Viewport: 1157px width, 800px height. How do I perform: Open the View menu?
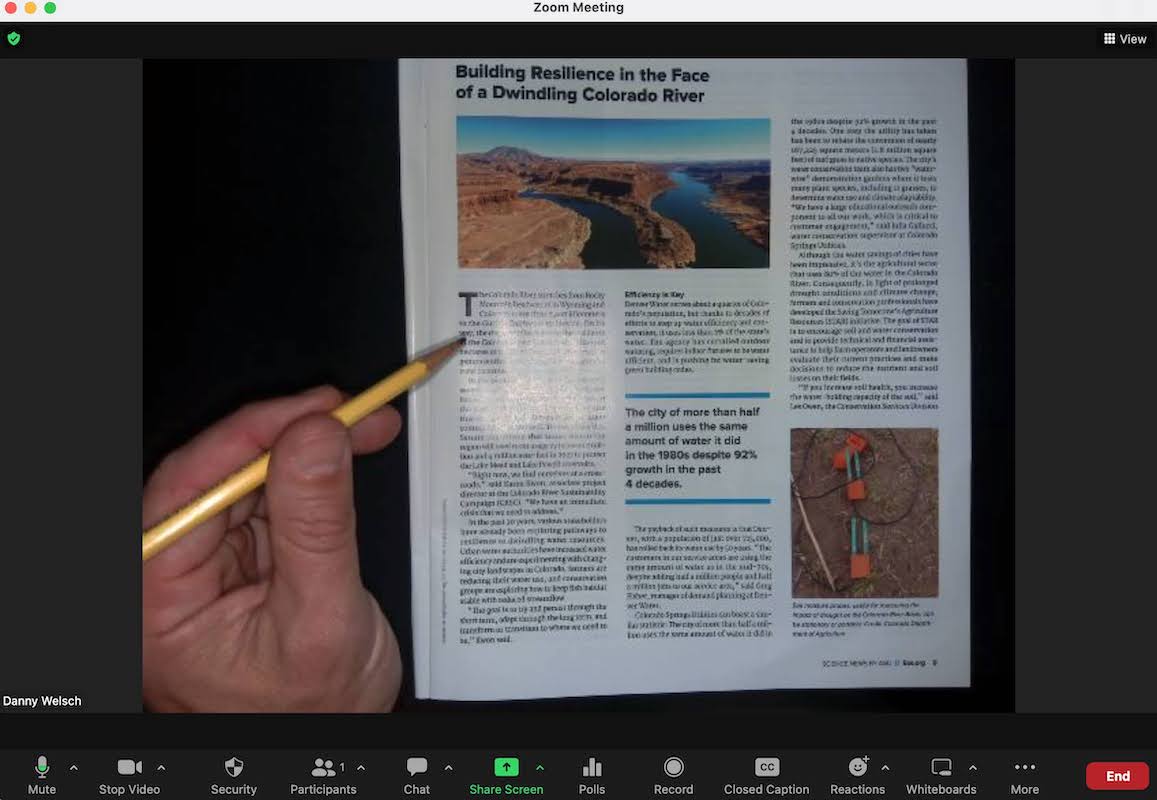tap(1124, 39)
